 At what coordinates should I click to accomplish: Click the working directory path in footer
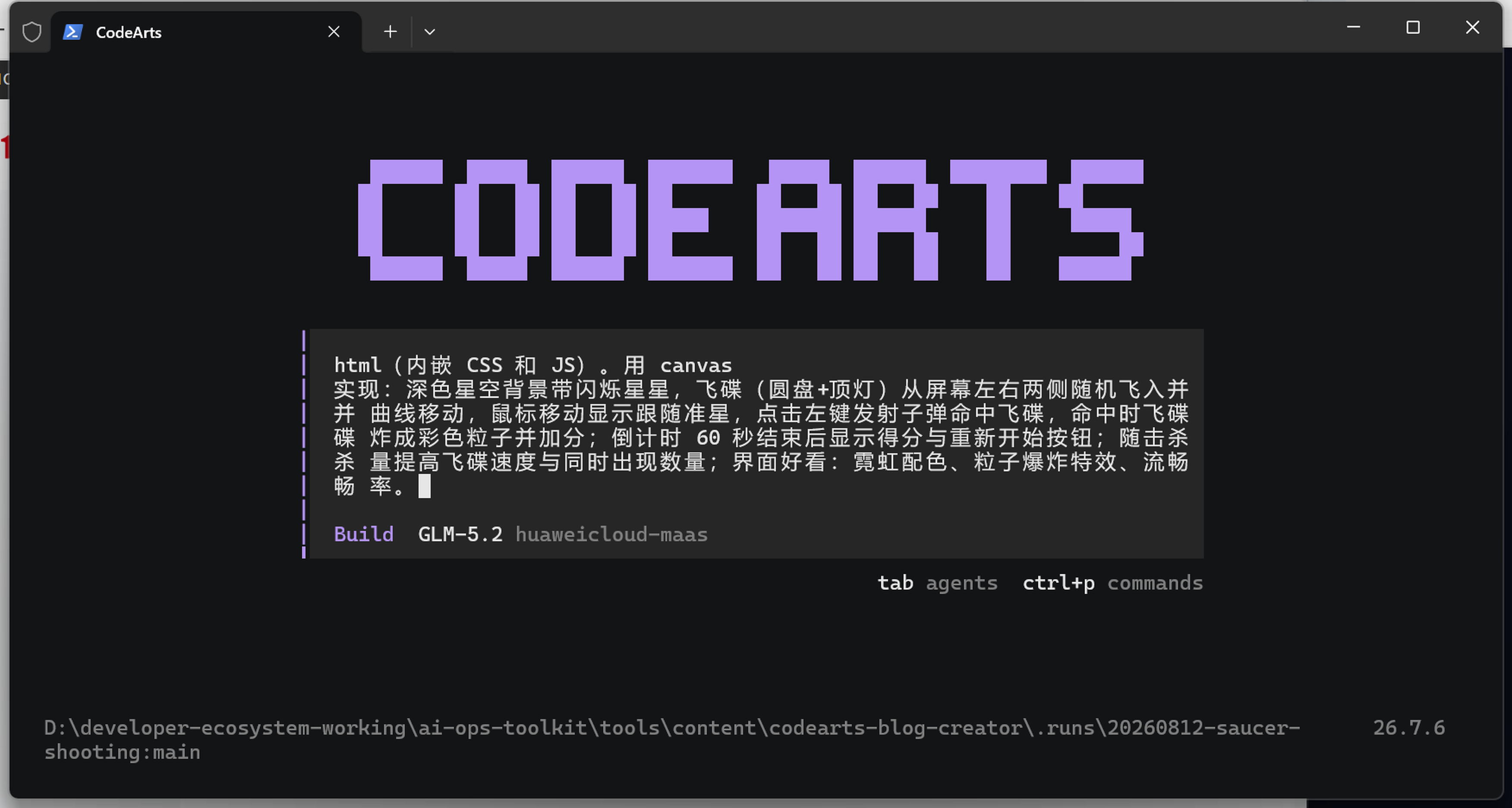click(x=672, y=740)
